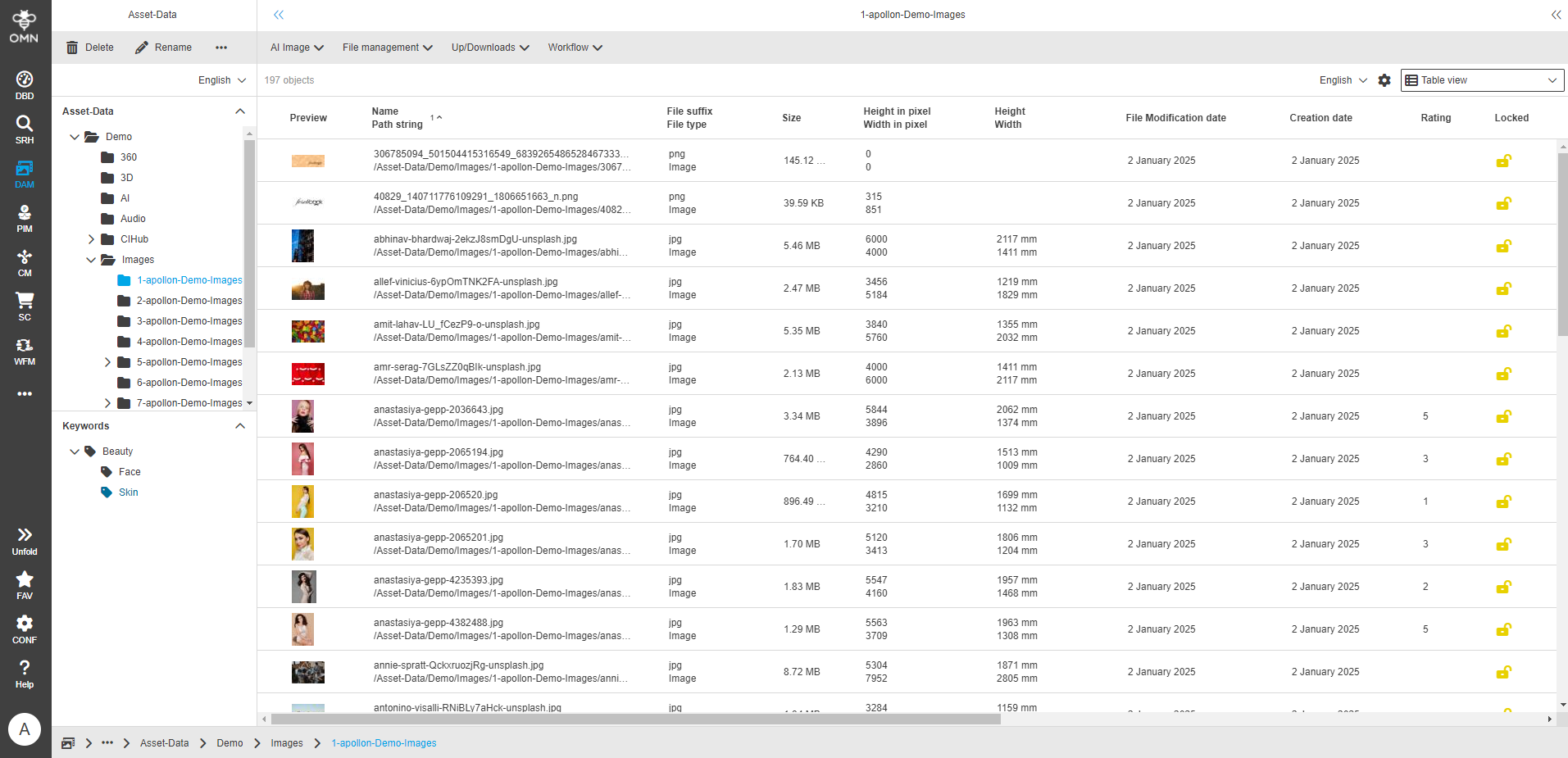The image size is (1568, 758).
Task: Click the Help question mark icon
Action: click(24, 671)
